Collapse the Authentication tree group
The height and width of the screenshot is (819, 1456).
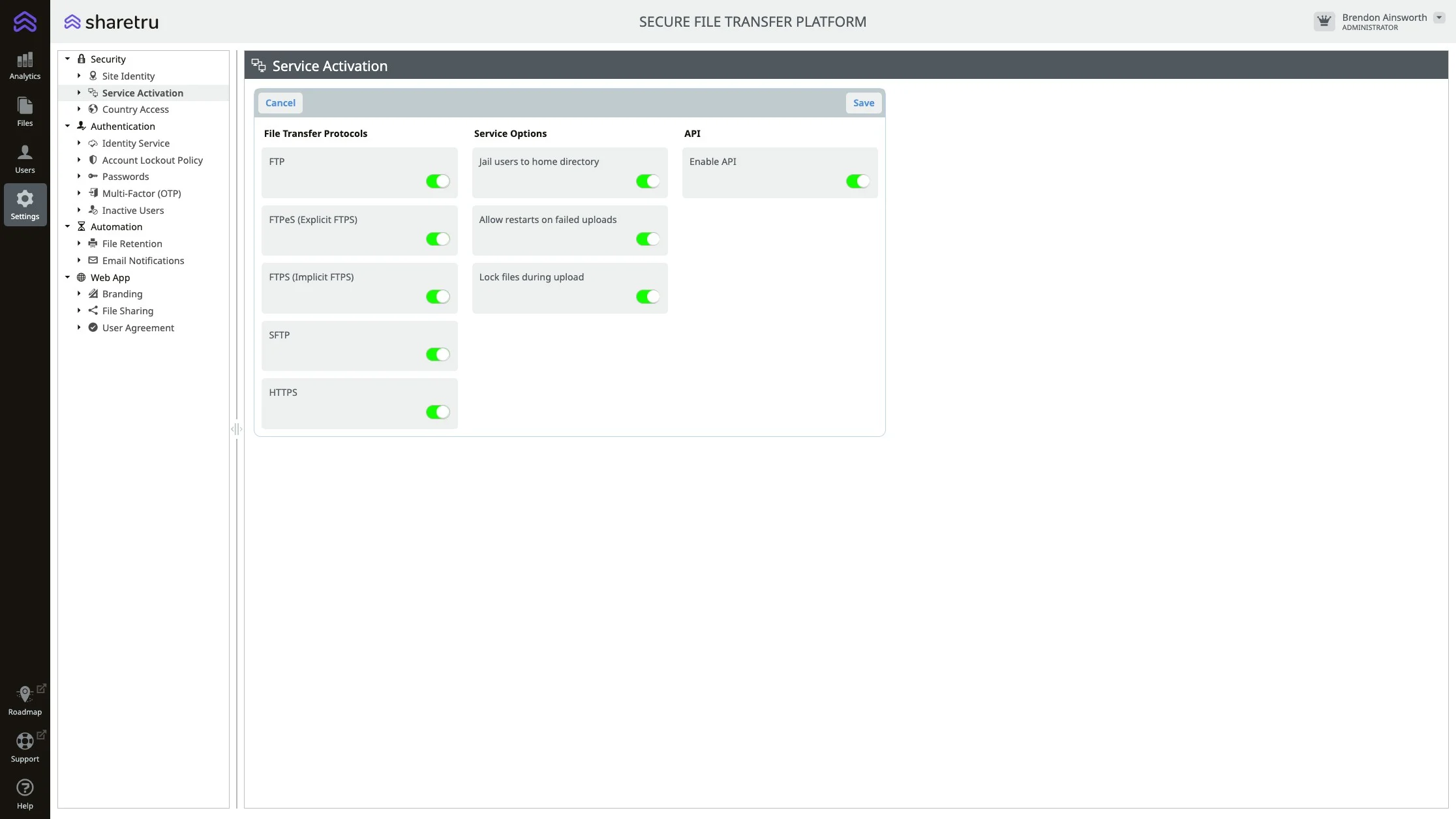click(x=67, y=126)
